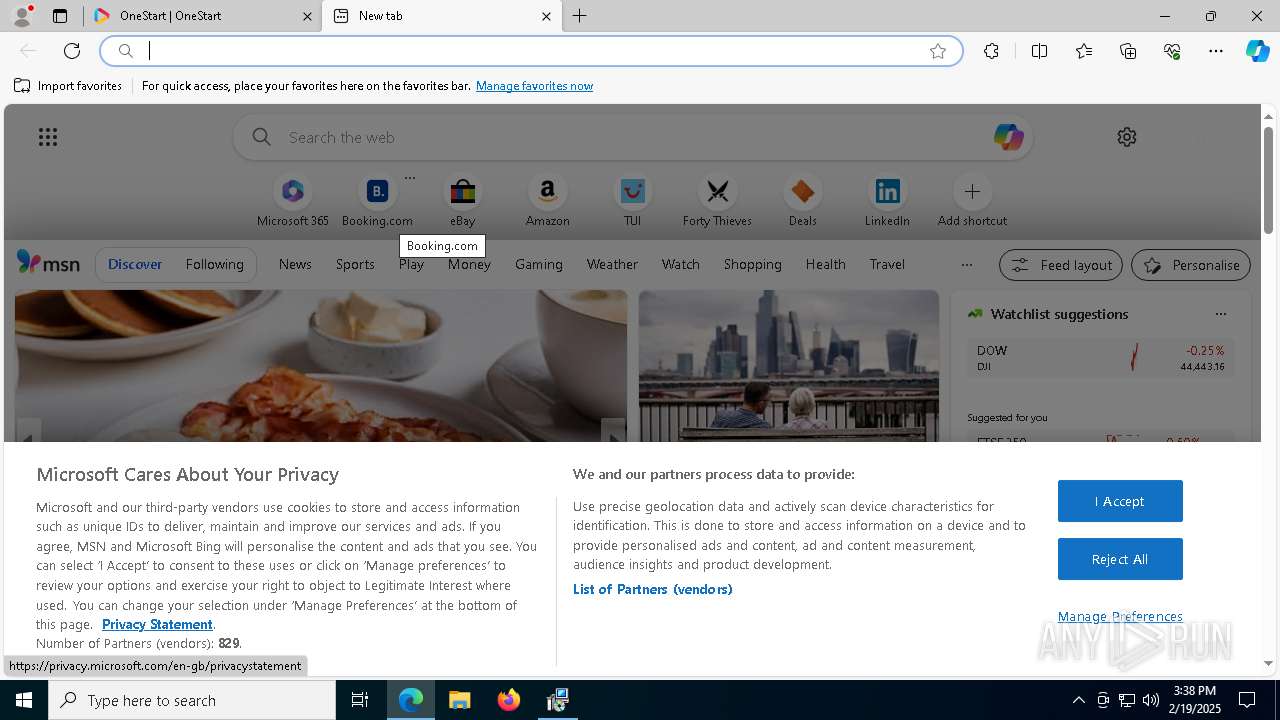This screenshot has height=720, width=1280.
Task: Open Watchlist suggestions more options
Action: (x=1220, y=314)
